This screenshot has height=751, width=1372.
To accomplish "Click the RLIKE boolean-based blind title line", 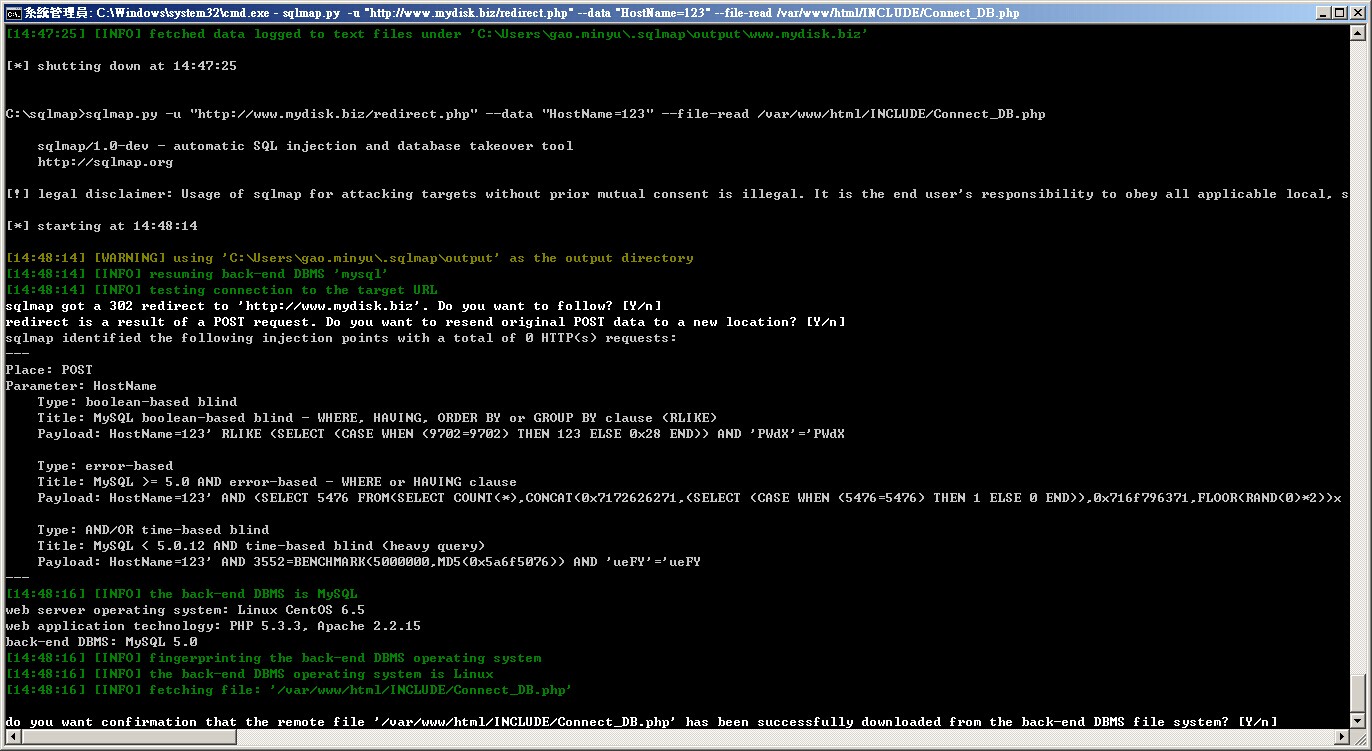I will click(x=377, y=418).
